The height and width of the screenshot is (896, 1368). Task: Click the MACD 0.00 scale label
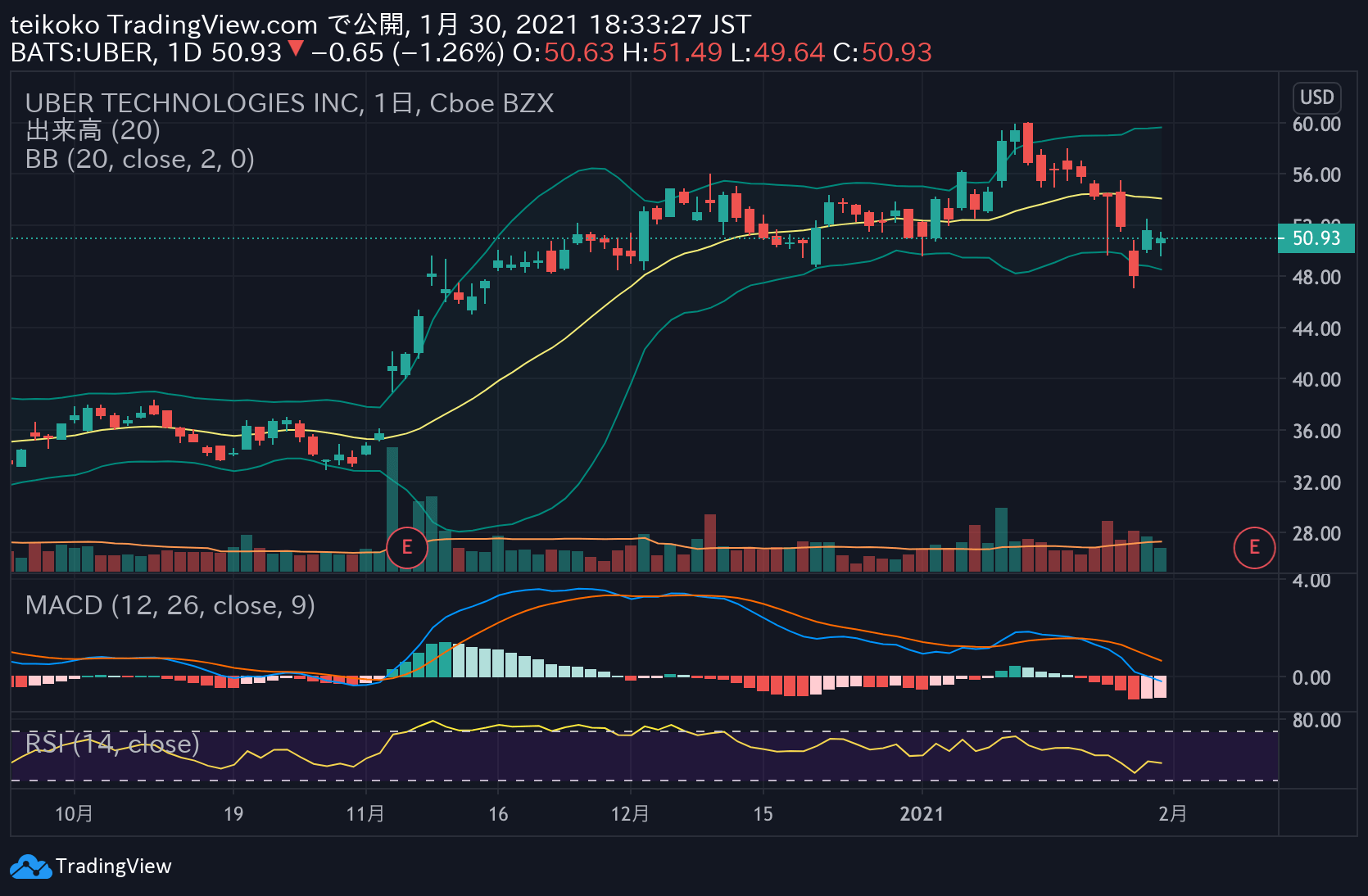1311,677
